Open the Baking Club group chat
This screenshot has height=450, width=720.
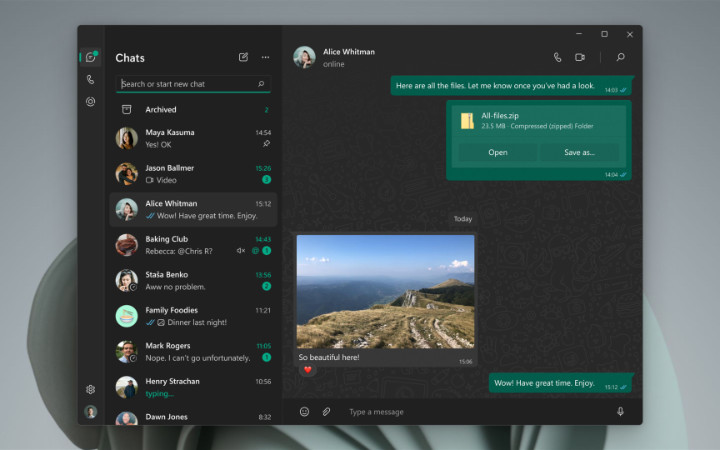[193, 245]
